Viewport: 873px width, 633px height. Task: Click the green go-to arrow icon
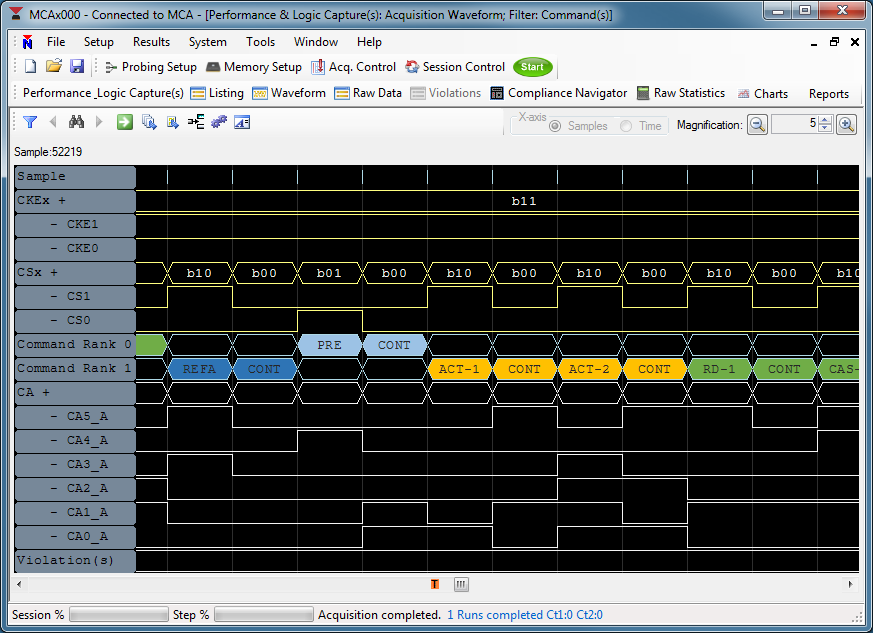point(125,122)
